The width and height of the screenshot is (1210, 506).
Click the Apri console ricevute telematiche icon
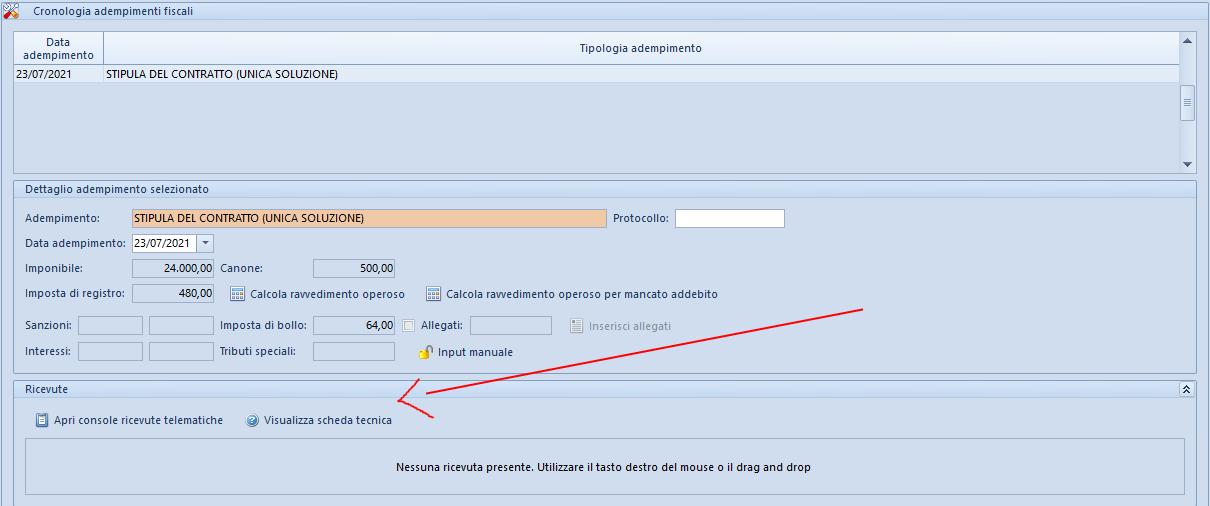point(42,420)
